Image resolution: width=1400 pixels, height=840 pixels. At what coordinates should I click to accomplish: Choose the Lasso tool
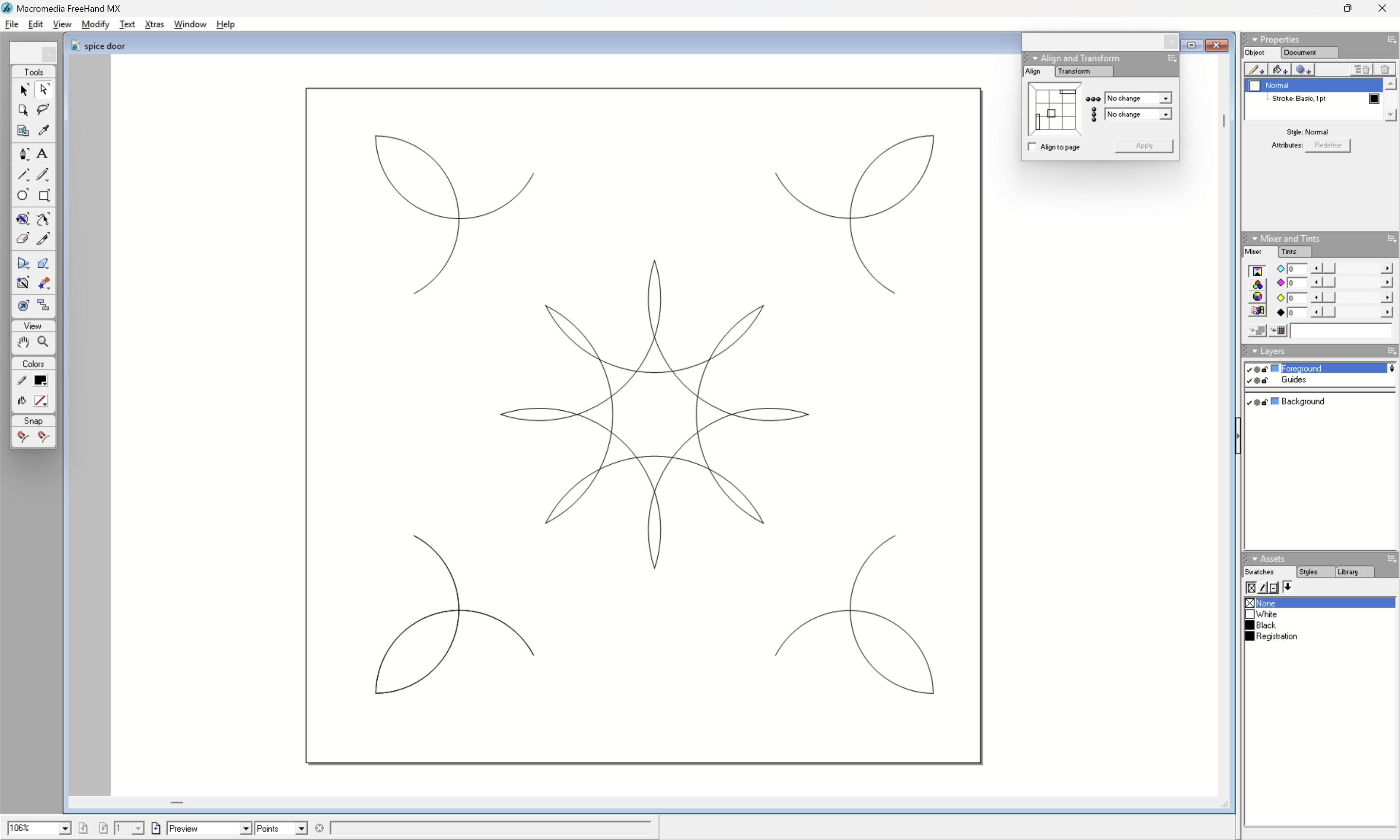click(42, 109)
